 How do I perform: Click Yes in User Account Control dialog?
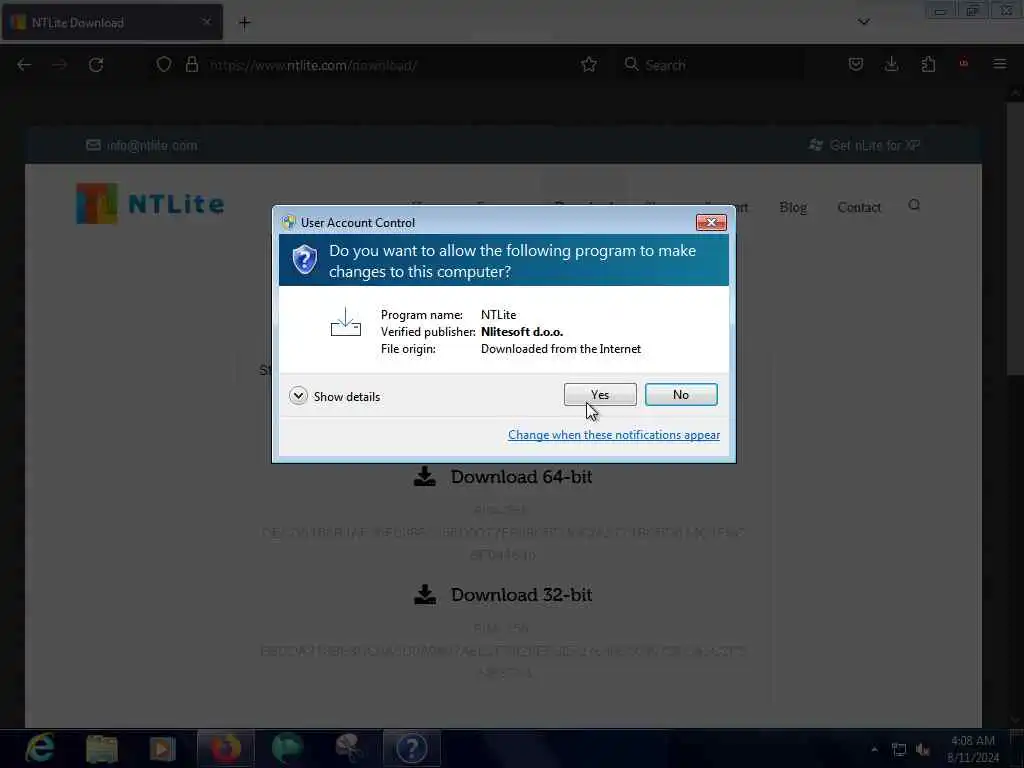coord(600,394)
